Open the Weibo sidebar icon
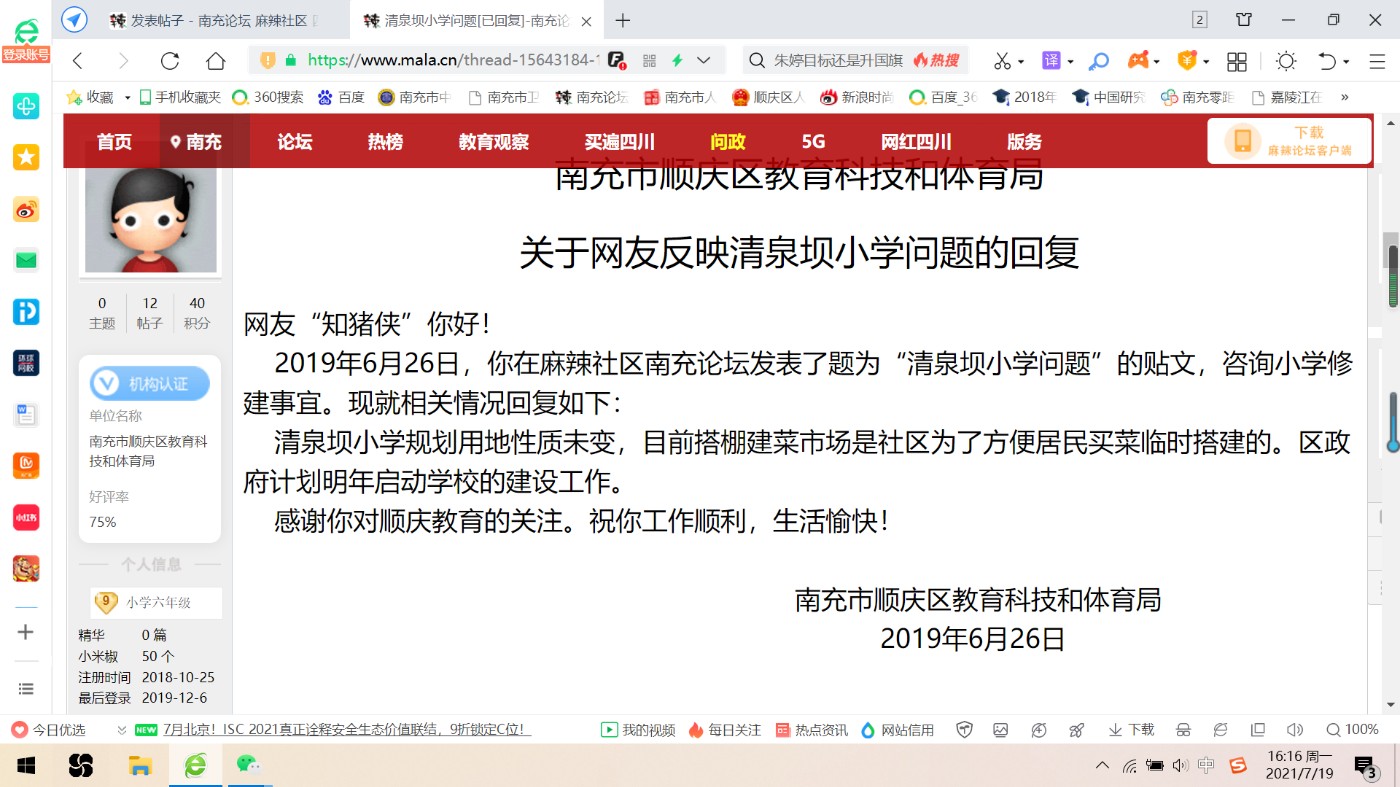The image size is (1400, 787). pyautogui.click(x=26, y=209)
